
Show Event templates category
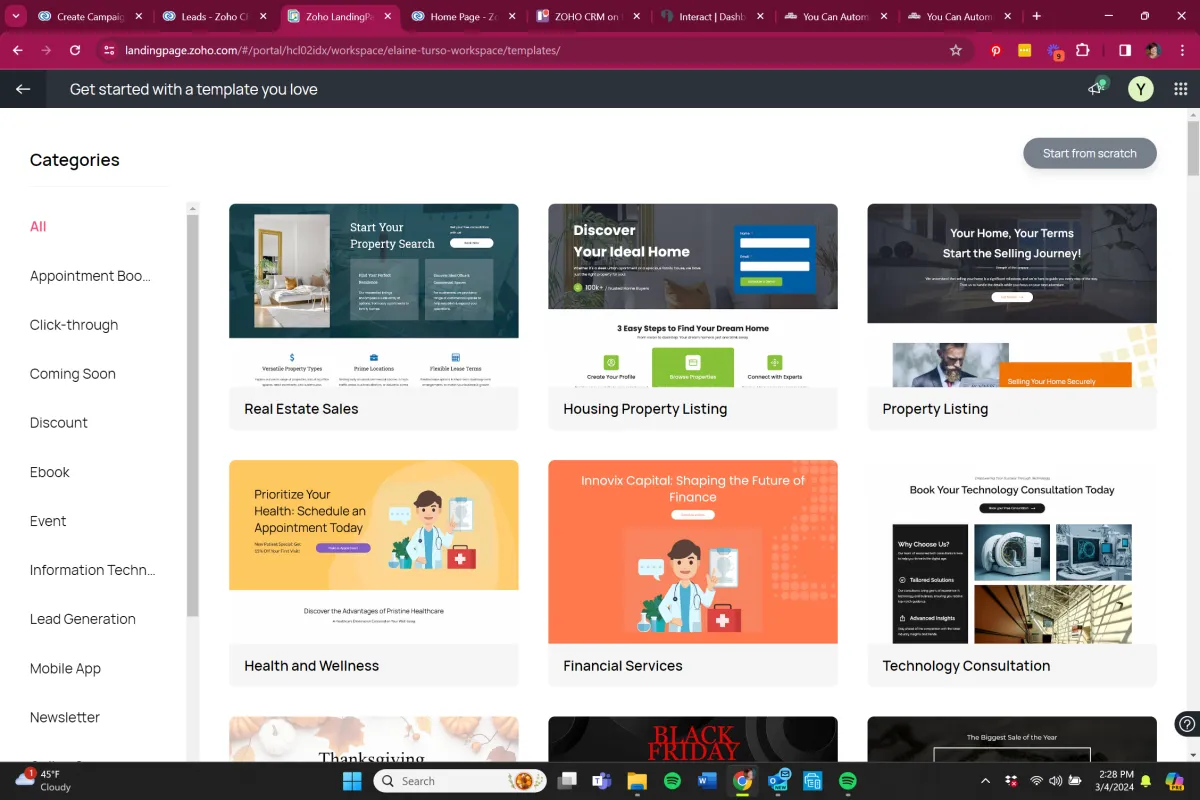tap(48, 521)
